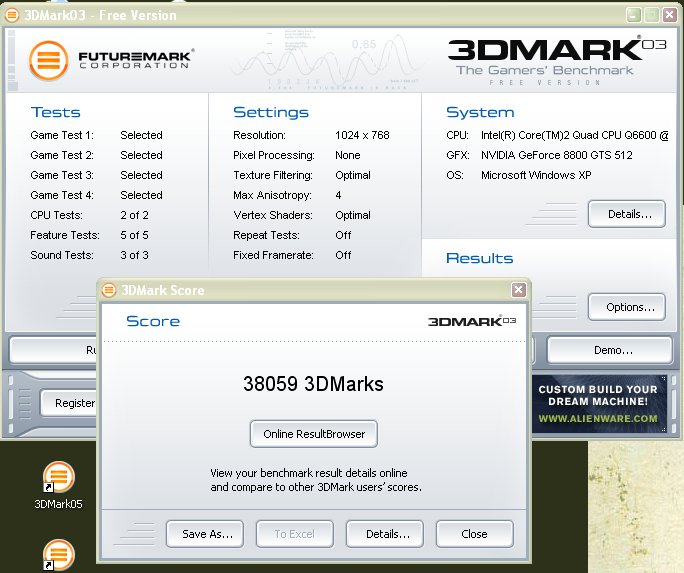Click the Repeat Tests value Off
684x573 pixels.
tap(343, 235)
